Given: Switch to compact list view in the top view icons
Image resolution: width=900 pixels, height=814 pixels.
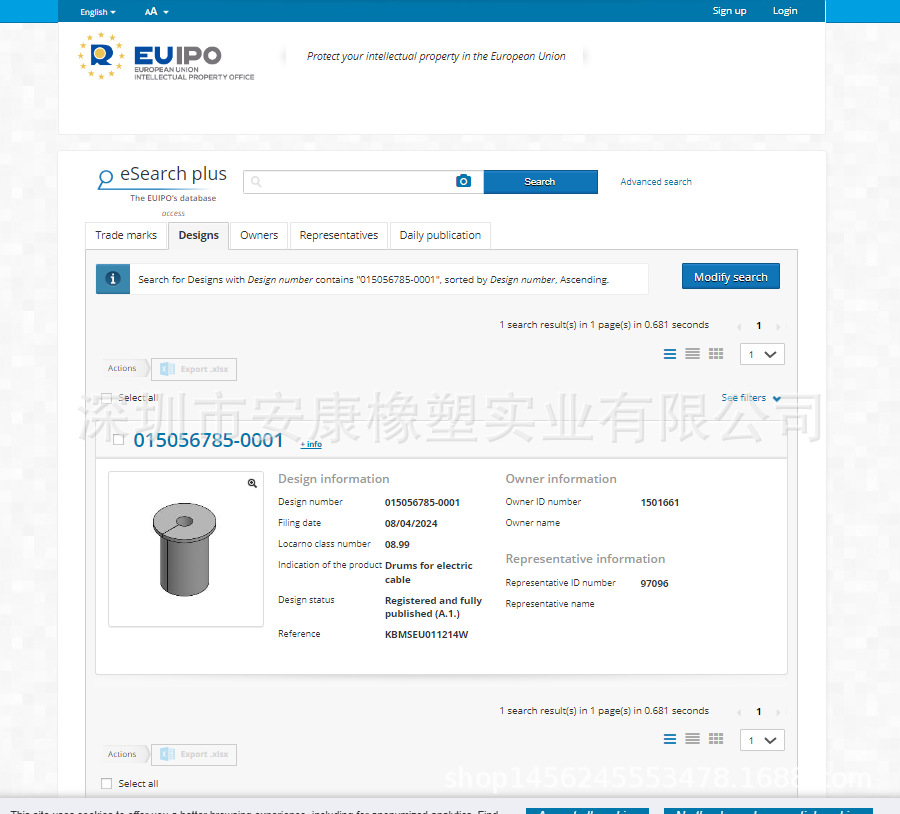Looking at the screenshot, I should pyautogui.click(x=692, y=354).
